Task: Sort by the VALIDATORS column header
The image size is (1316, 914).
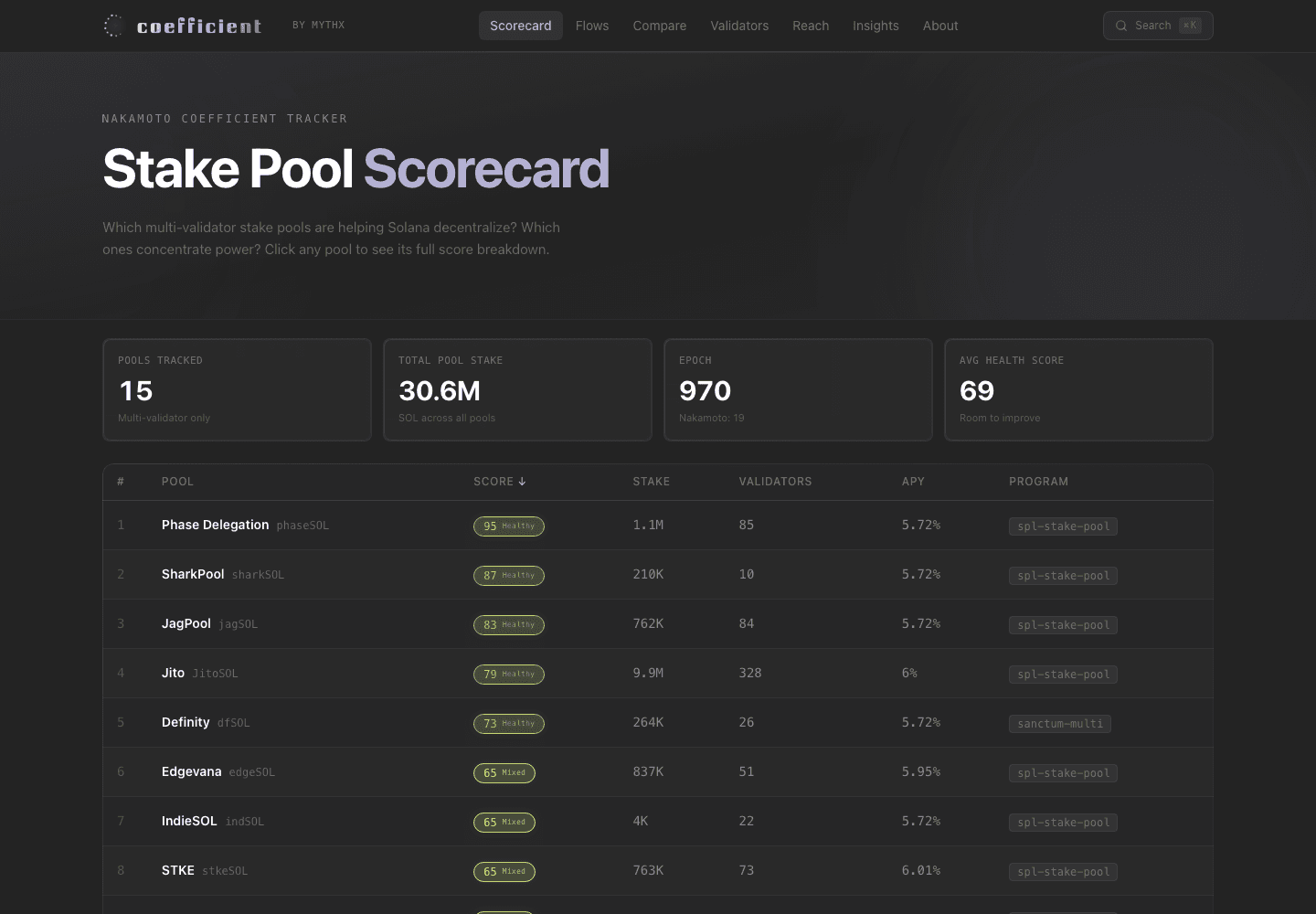Action: click(775, 482)
